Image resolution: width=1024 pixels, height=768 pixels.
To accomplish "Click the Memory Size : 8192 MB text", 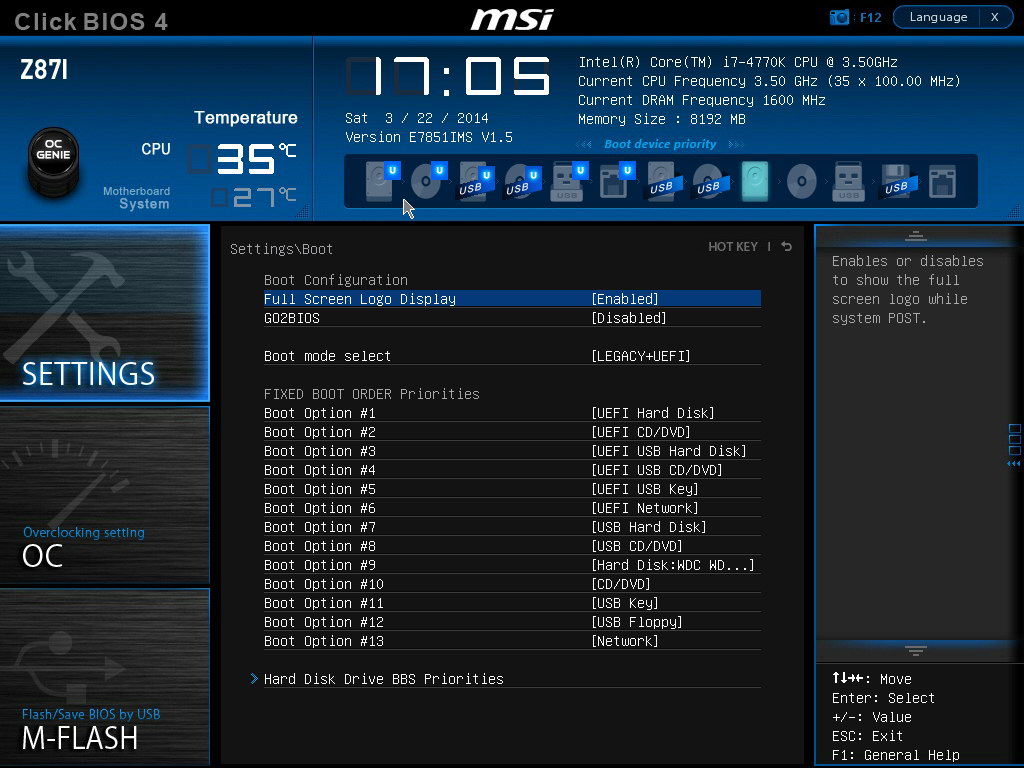I will click(662, 119).
